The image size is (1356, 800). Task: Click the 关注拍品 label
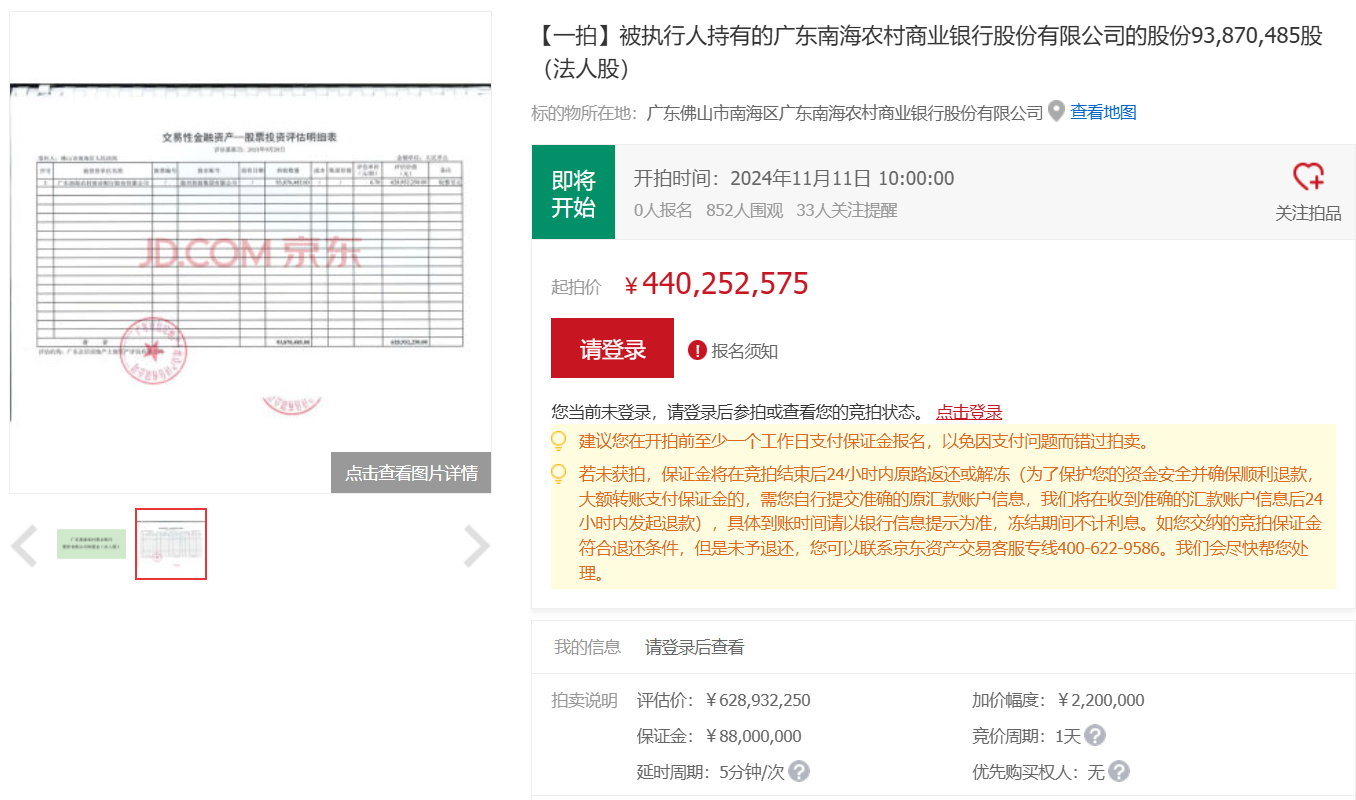(x=1308, y=213)
